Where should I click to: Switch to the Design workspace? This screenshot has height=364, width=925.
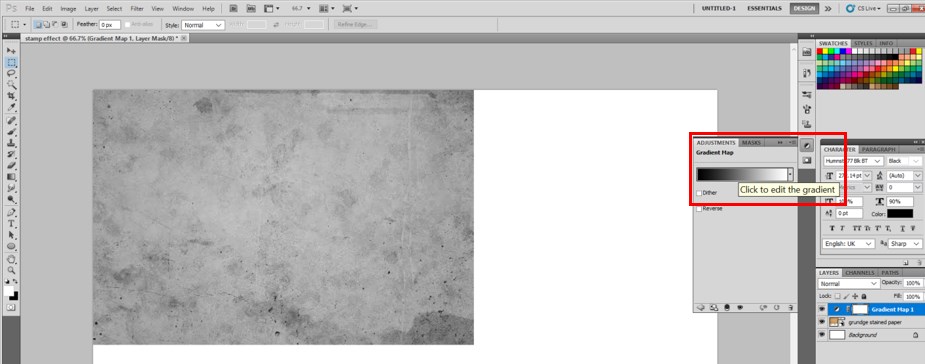coord(804,9)
